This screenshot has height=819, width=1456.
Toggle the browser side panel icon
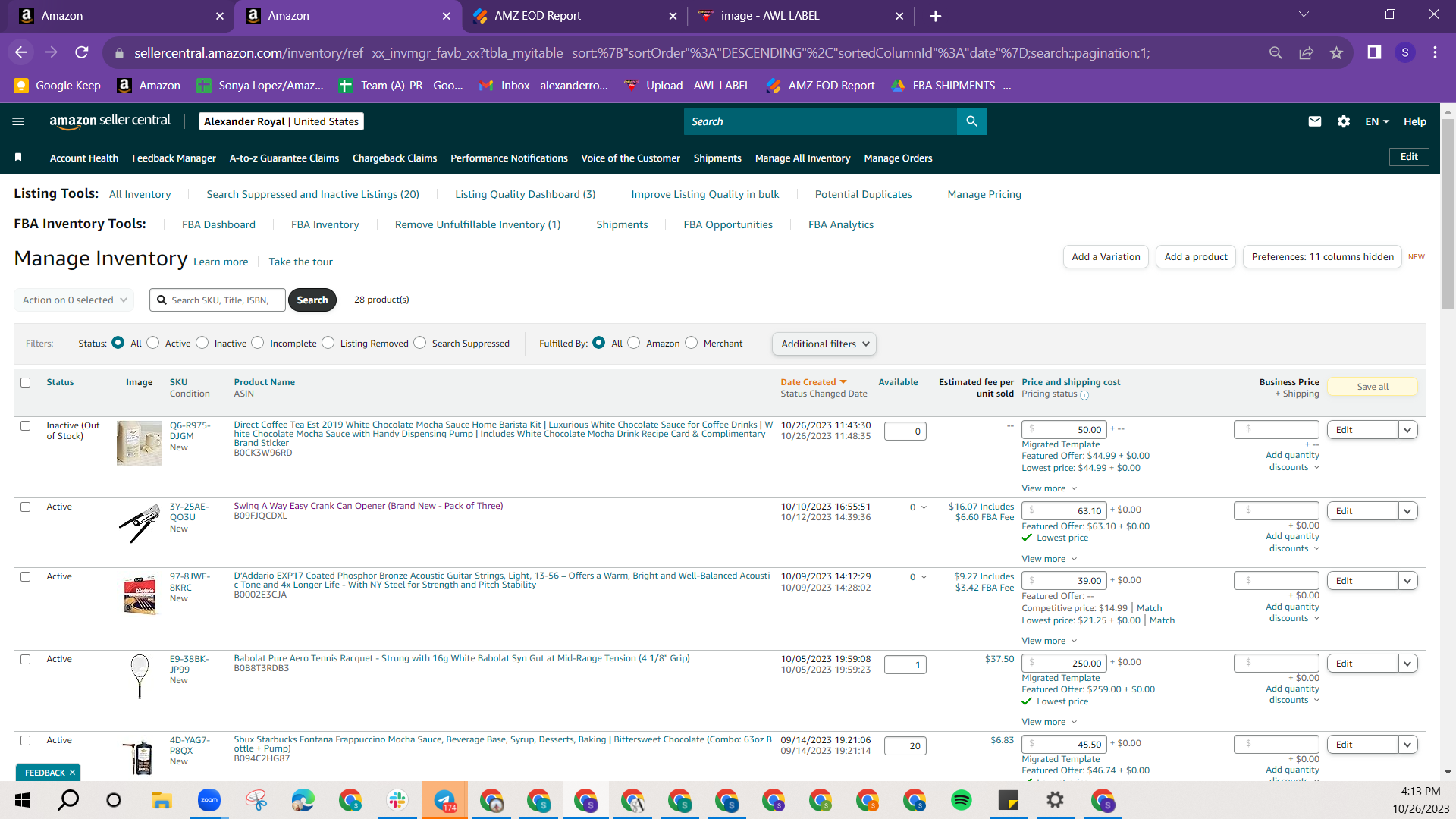pyautogui.click(x=1374, y=52)
